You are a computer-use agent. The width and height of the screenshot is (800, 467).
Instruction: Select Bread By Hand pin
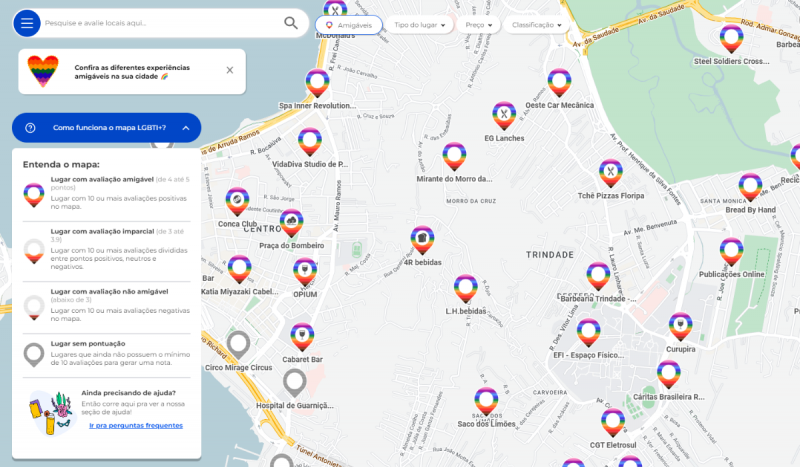coord(750,187)
